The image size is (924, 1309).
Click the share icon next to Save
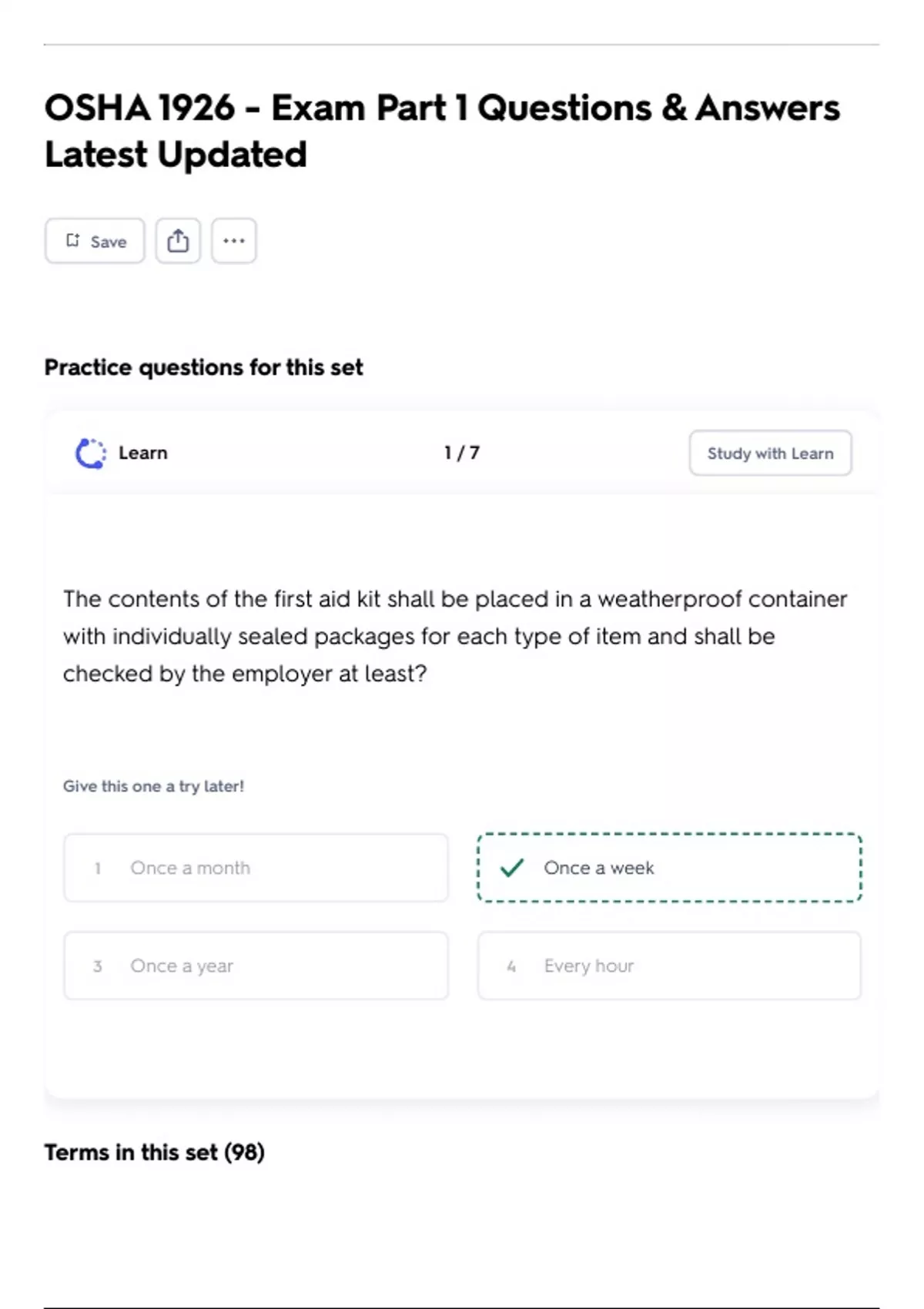click(x=178, y=241)
